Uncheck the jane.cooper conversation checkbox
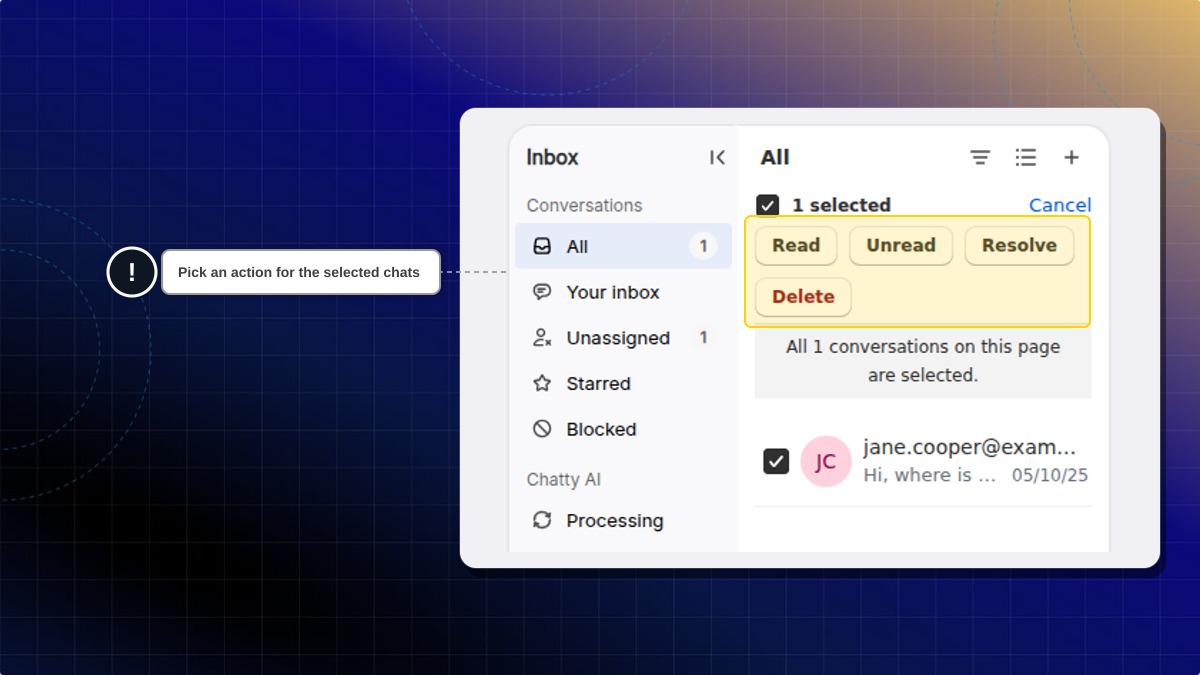 776,461
